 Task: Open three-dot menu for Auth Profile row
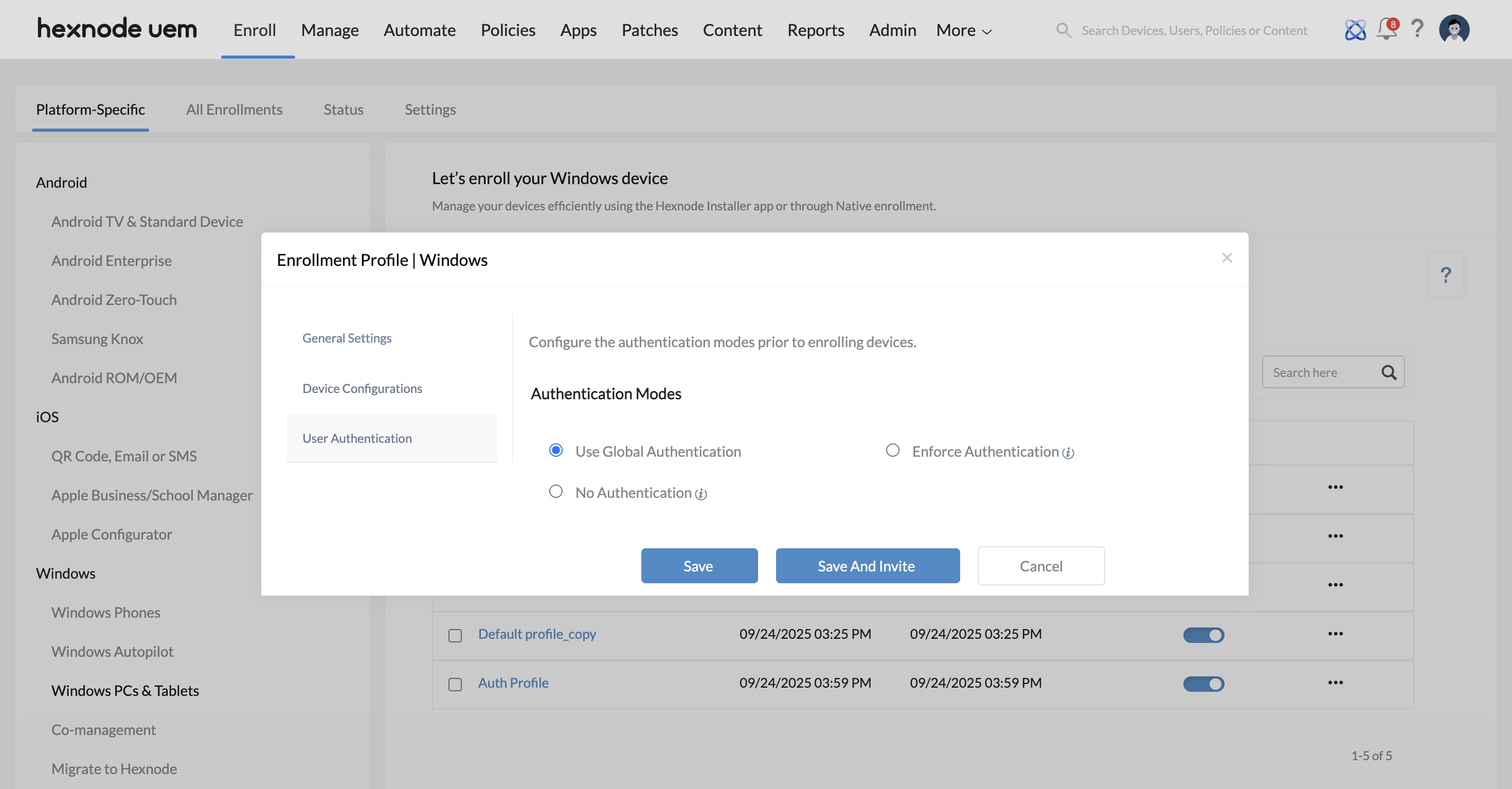point(1335,682)
